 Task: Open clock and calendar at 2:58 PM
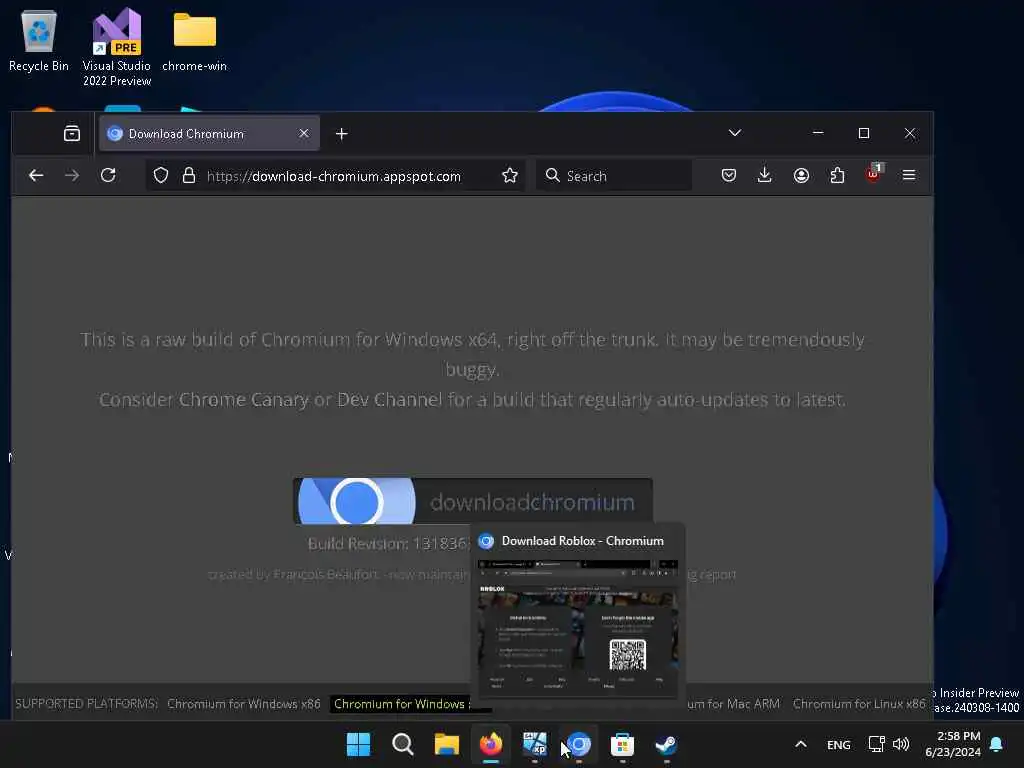pyautogui.click(x=953, y=744)
